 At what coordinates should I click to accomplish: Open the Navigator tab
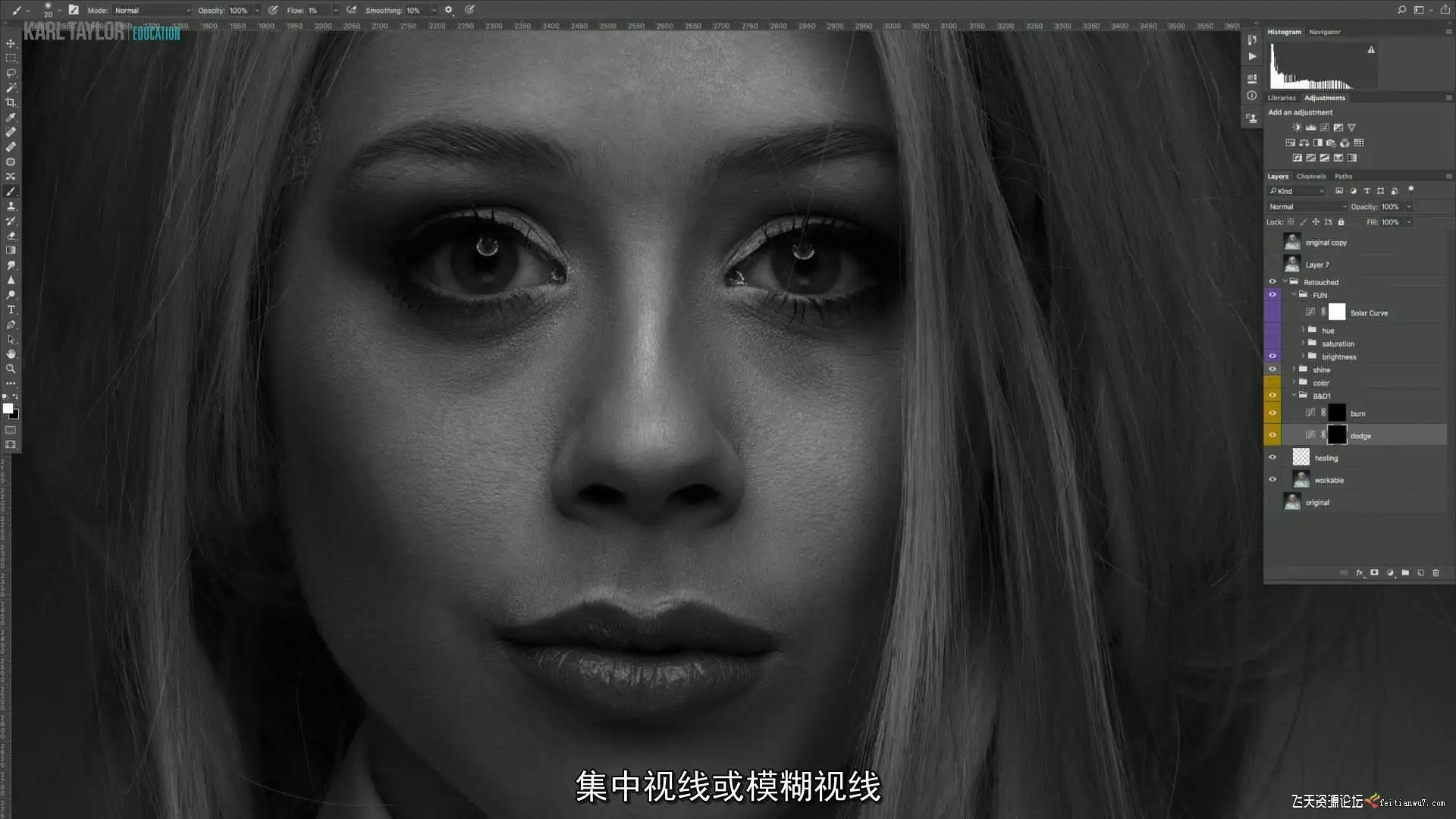[1324, 32]
